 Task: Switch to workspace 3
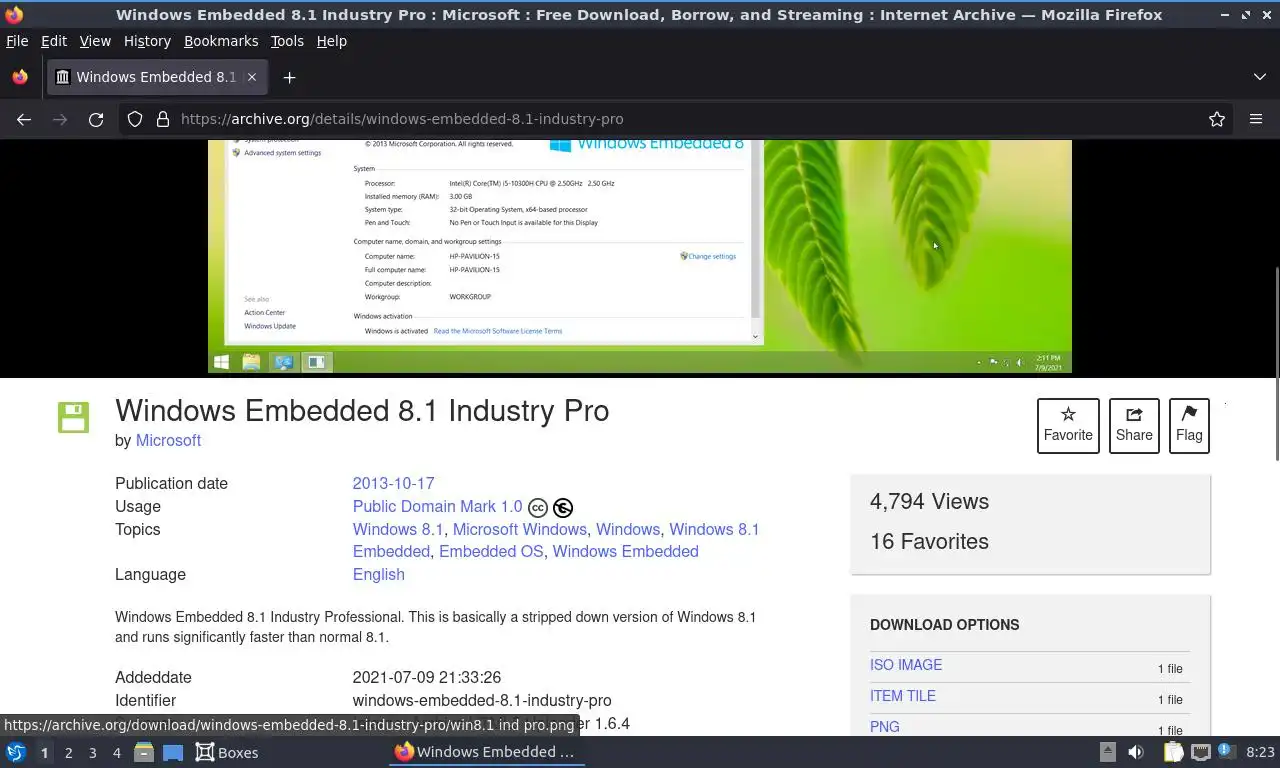(92, 752)
